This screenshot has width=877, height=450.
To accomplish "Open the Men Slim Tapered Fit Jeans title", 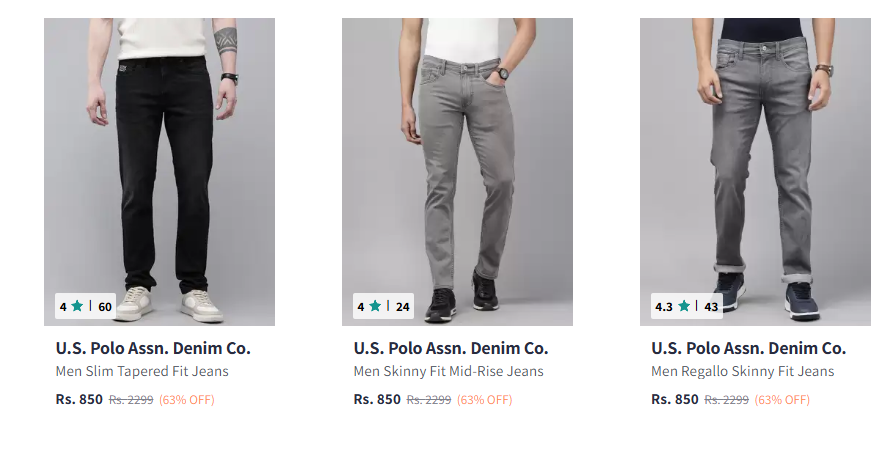I will pyautogui.click(x=142, y=372).
